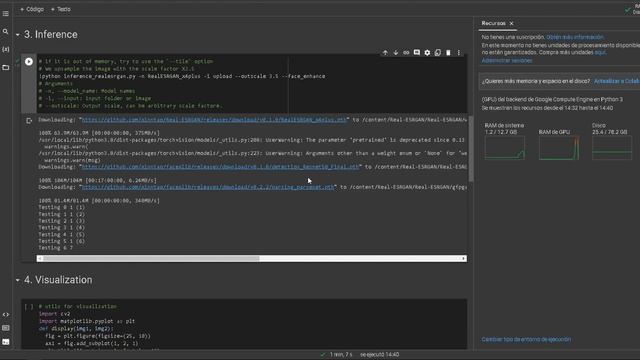
Task: Click the Actualizar a Colab upgrade link
Action: (617, 81)
